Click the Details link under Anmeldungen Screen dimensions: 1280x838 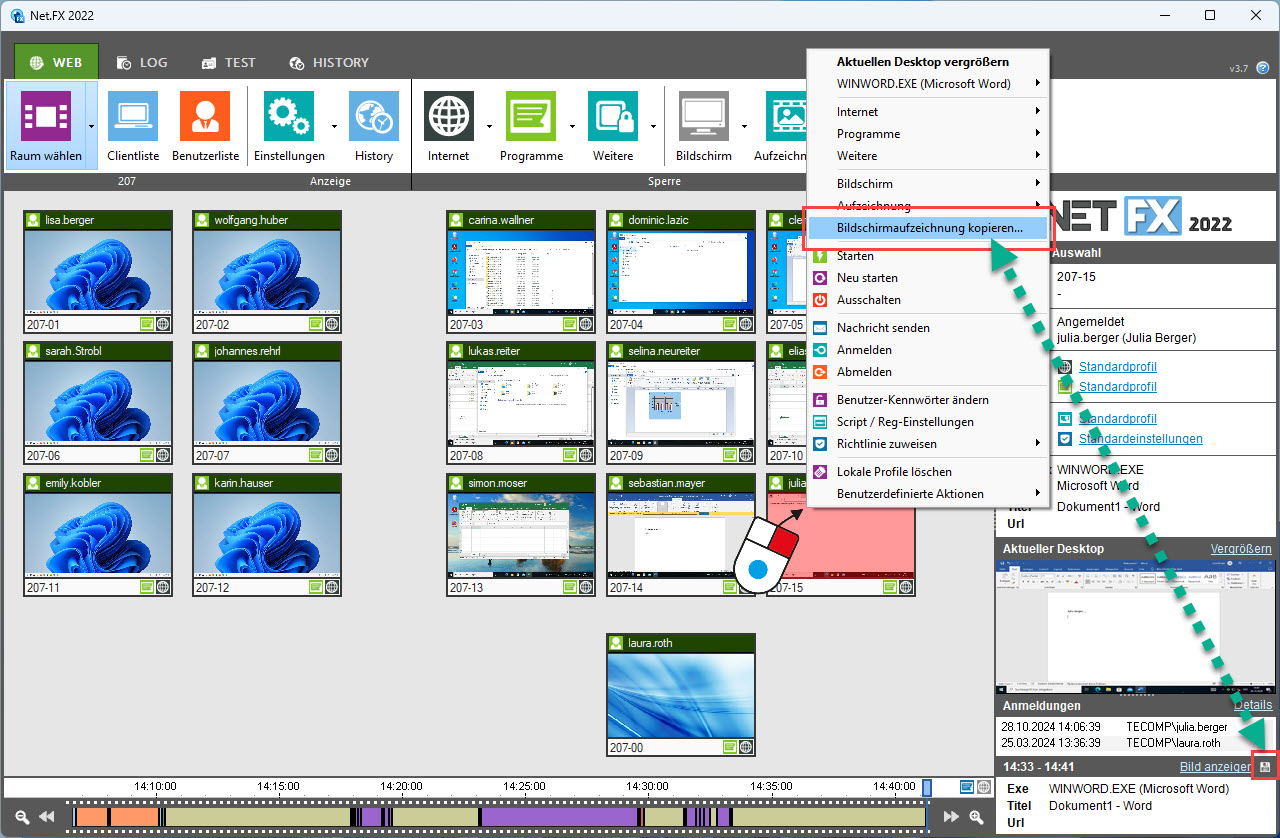(x=1253, y=705)
